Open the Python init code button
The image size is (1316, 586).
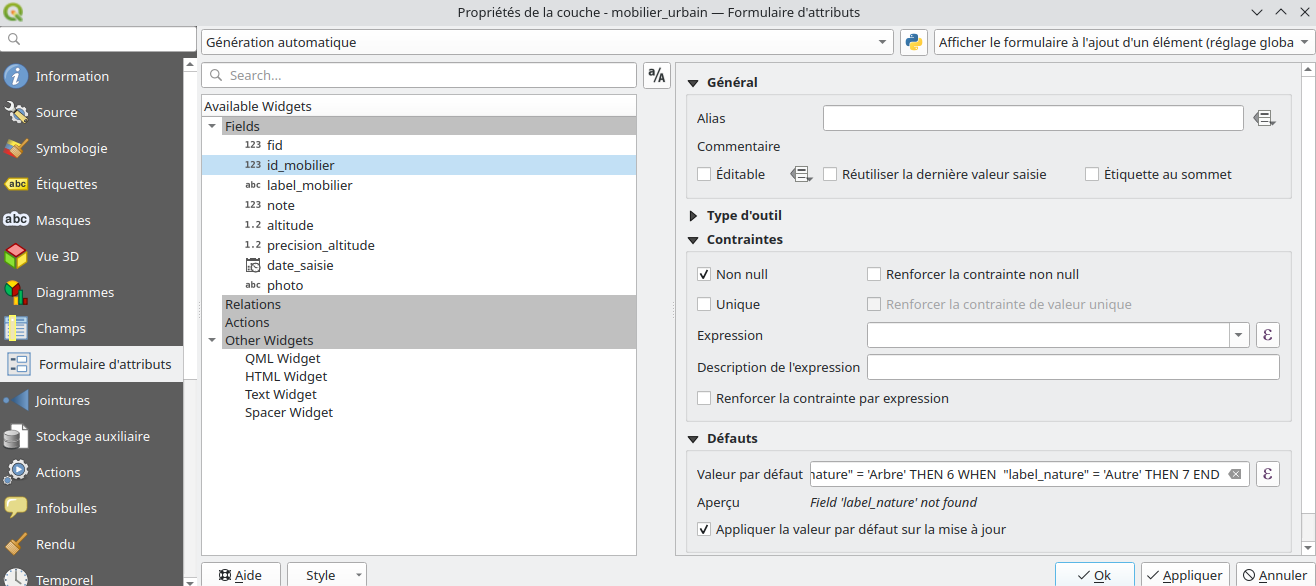913,42
